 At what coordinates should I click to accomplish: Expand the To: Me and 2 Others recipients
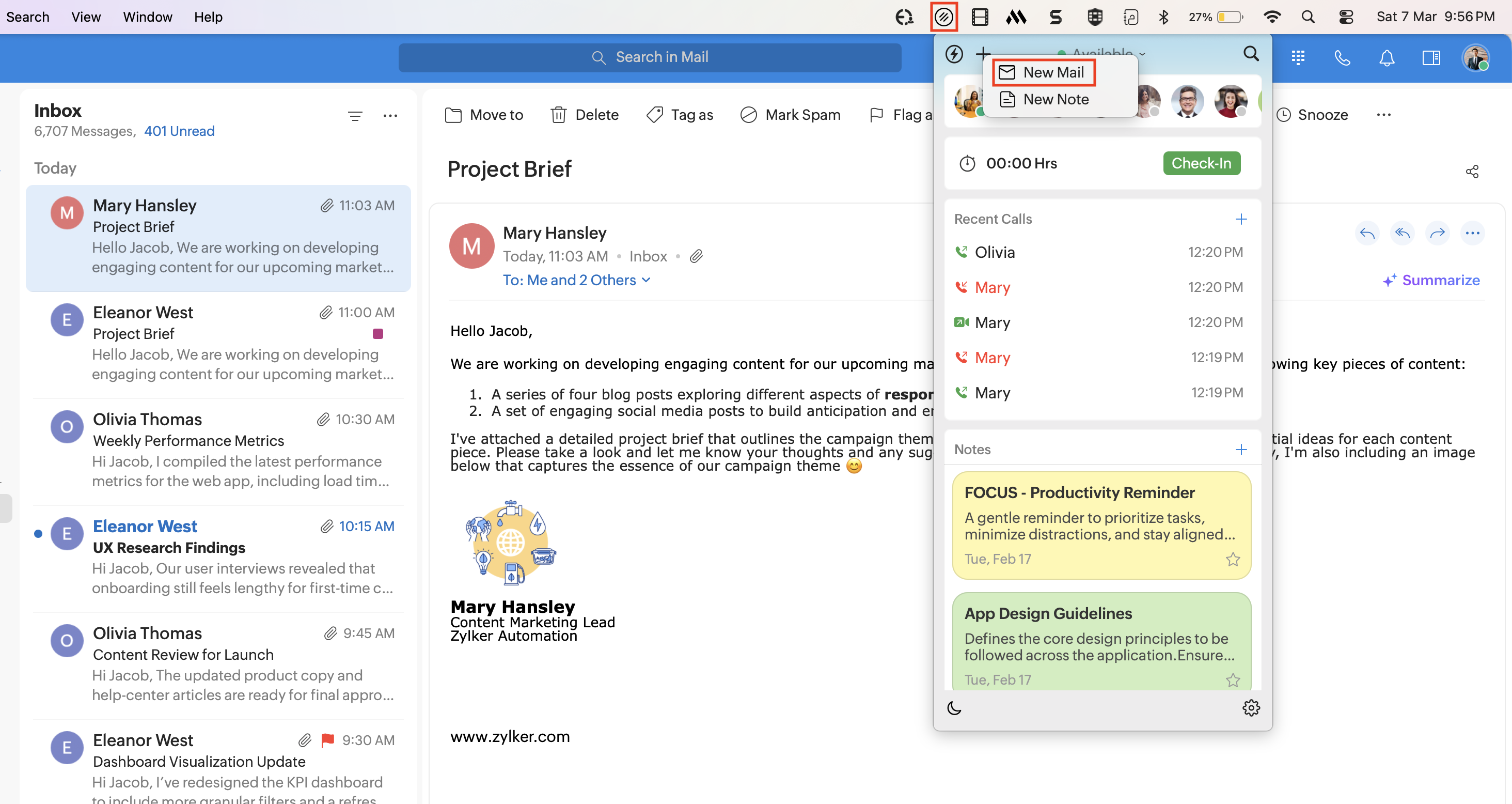(576, 280)
